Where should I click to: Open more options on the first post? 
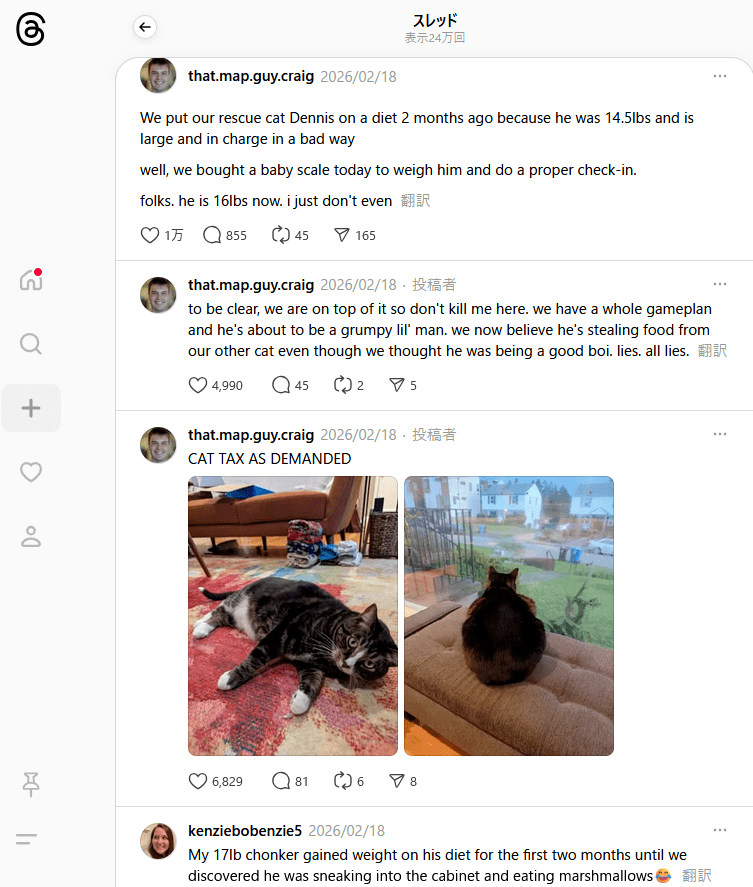[x=720, y=76]
